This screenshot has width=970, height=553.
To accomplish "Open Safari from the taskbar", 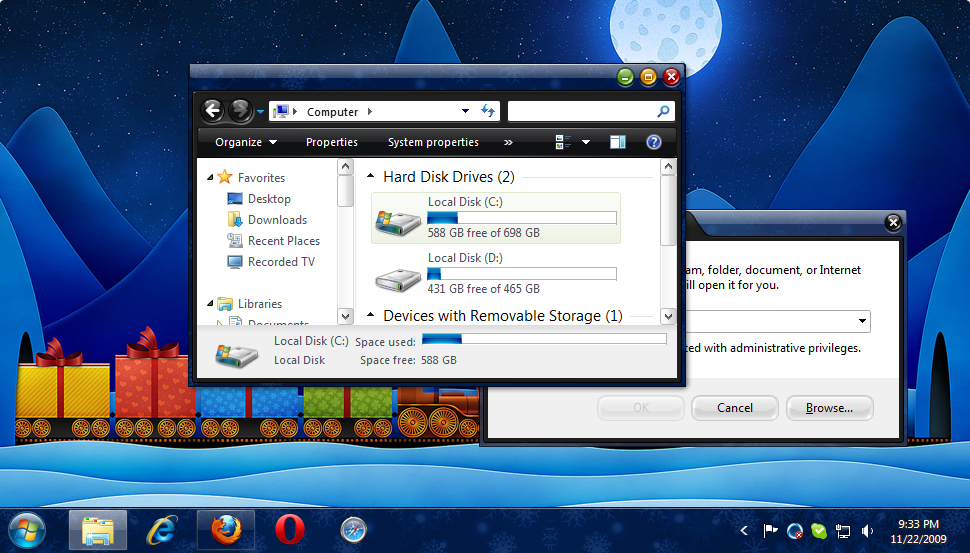I will click(x=353, y=529).
